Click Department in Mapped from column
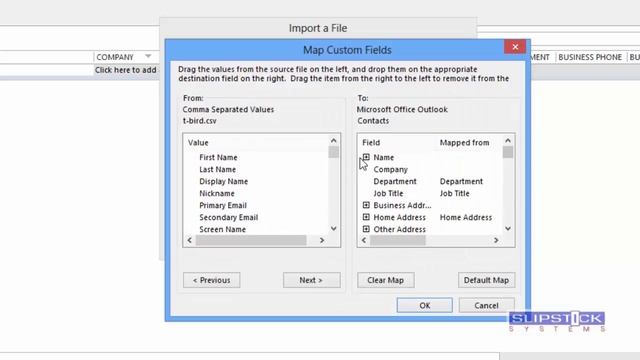The width and height of the screenshot is (640, 360). click(x=461, y=181)
